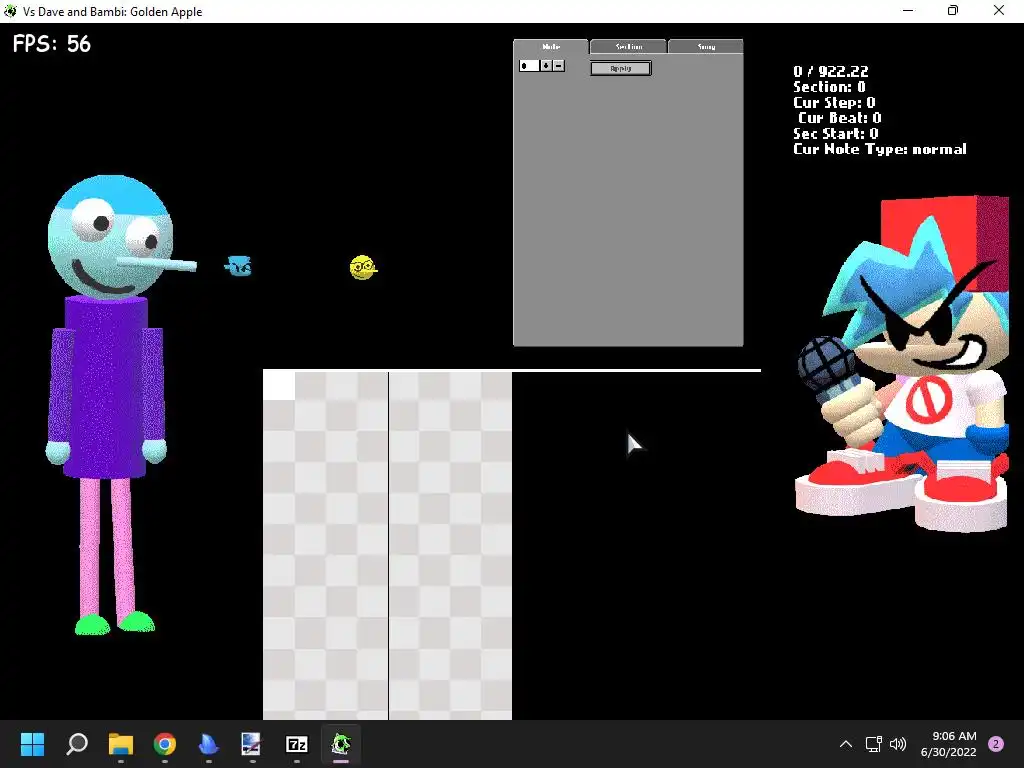Open taskbar Search magnifier
Image resolution: width=1024 pixels, height=768 pixels.
77,744
